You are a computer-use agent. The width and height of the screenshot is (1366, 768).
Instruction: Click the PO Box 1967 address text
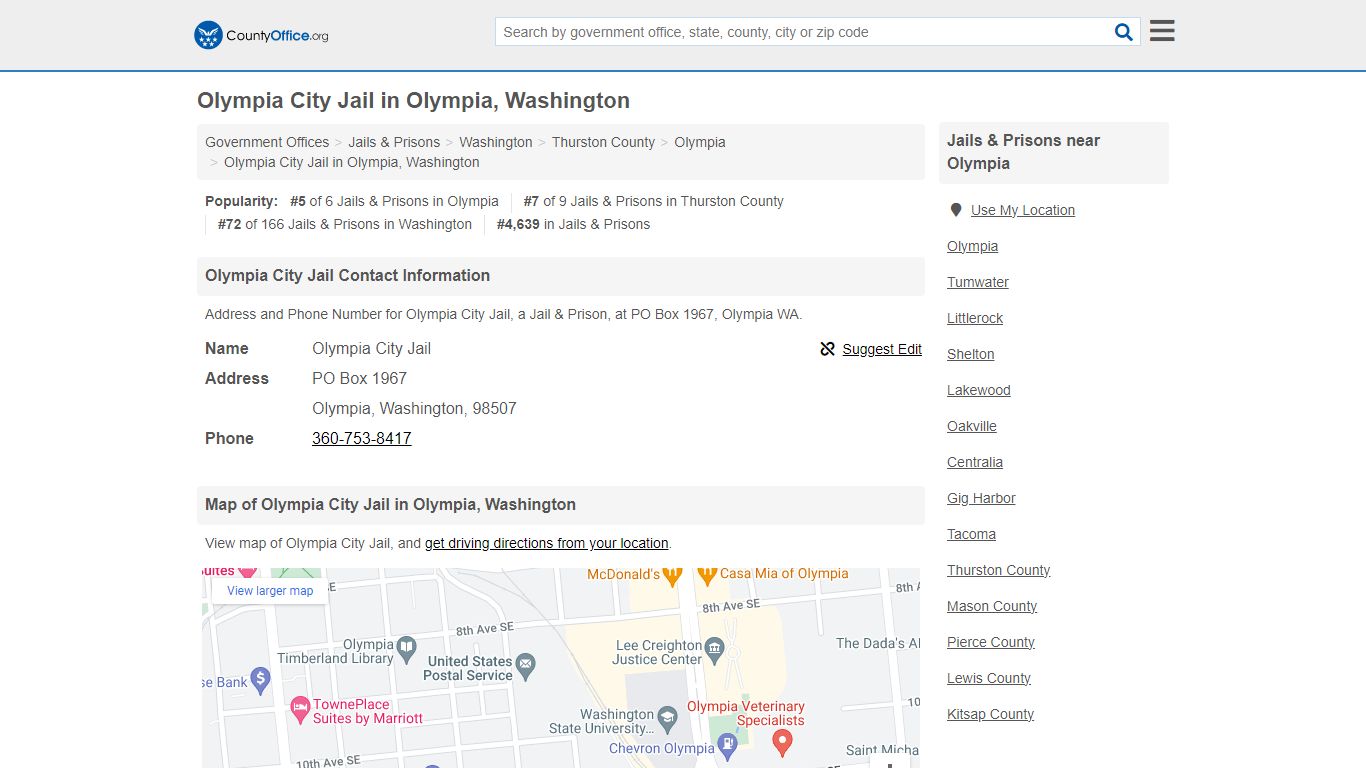(360, 378)
